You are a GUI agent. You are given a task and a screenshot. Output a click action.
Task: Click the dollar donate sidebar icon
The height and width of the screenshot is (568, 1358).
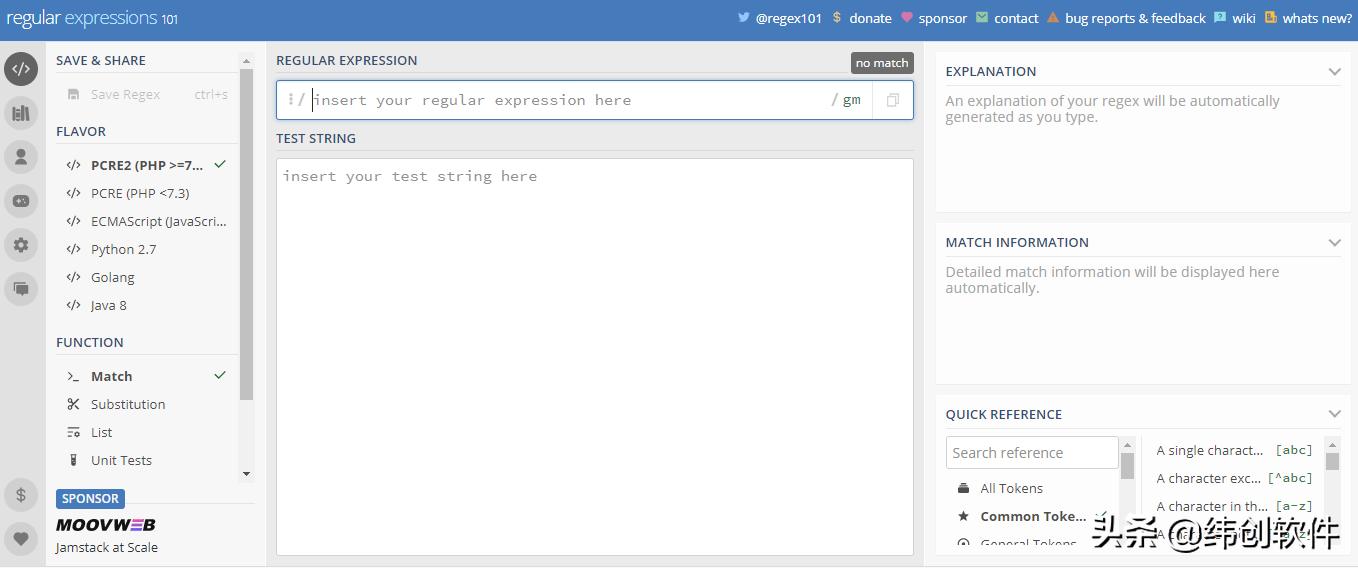(21, 495)
